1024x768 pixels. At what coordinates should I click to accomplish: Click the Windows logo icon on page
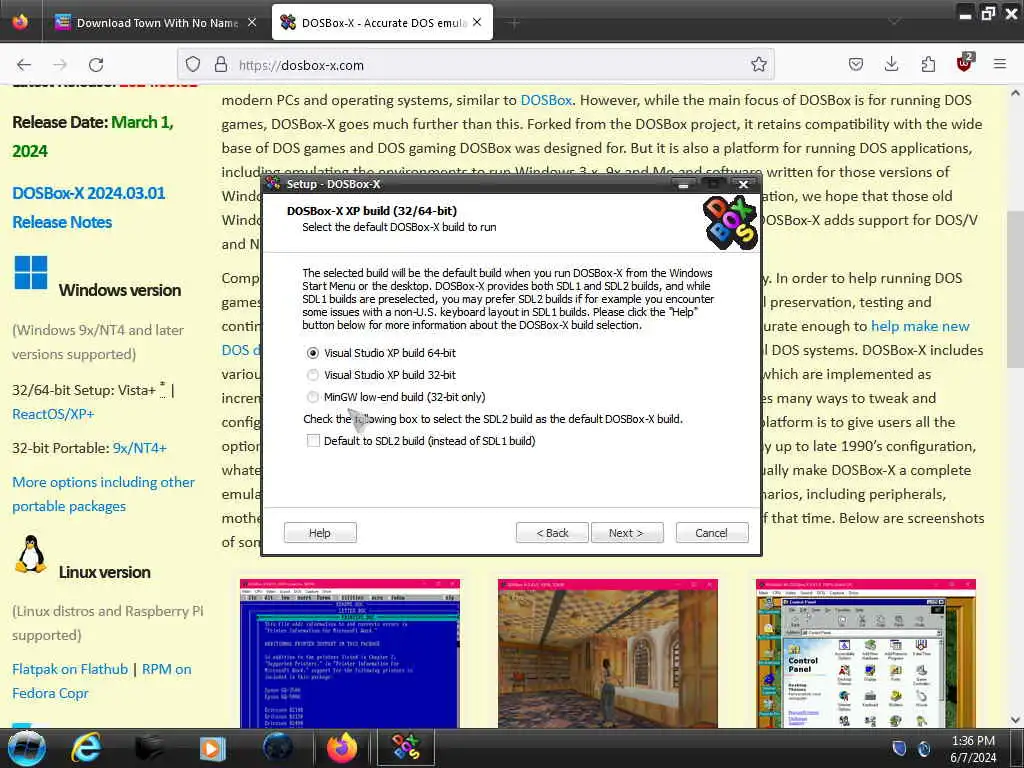point(31,272)
